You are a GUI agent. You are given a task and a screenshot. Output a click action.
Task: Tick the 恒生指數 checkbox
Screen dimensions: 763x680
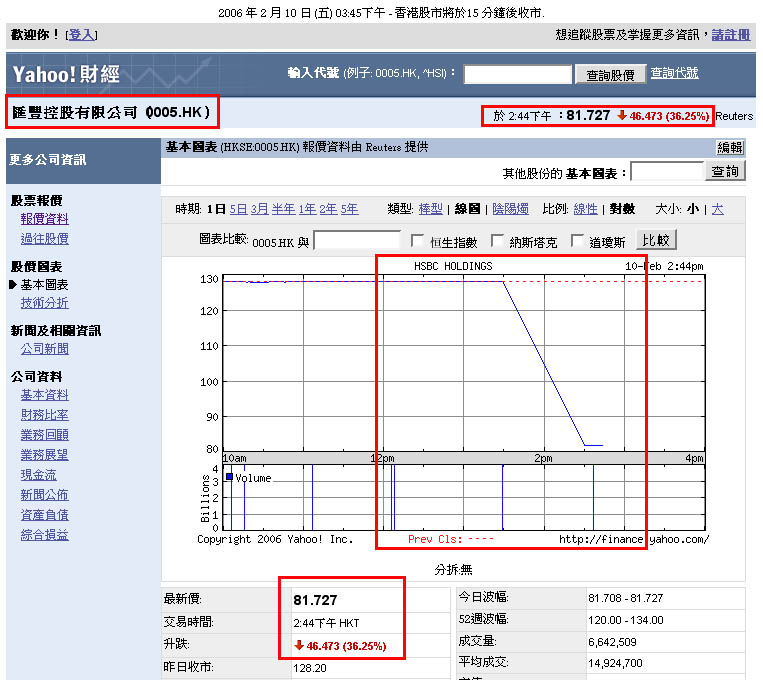[x=417, y=240]
